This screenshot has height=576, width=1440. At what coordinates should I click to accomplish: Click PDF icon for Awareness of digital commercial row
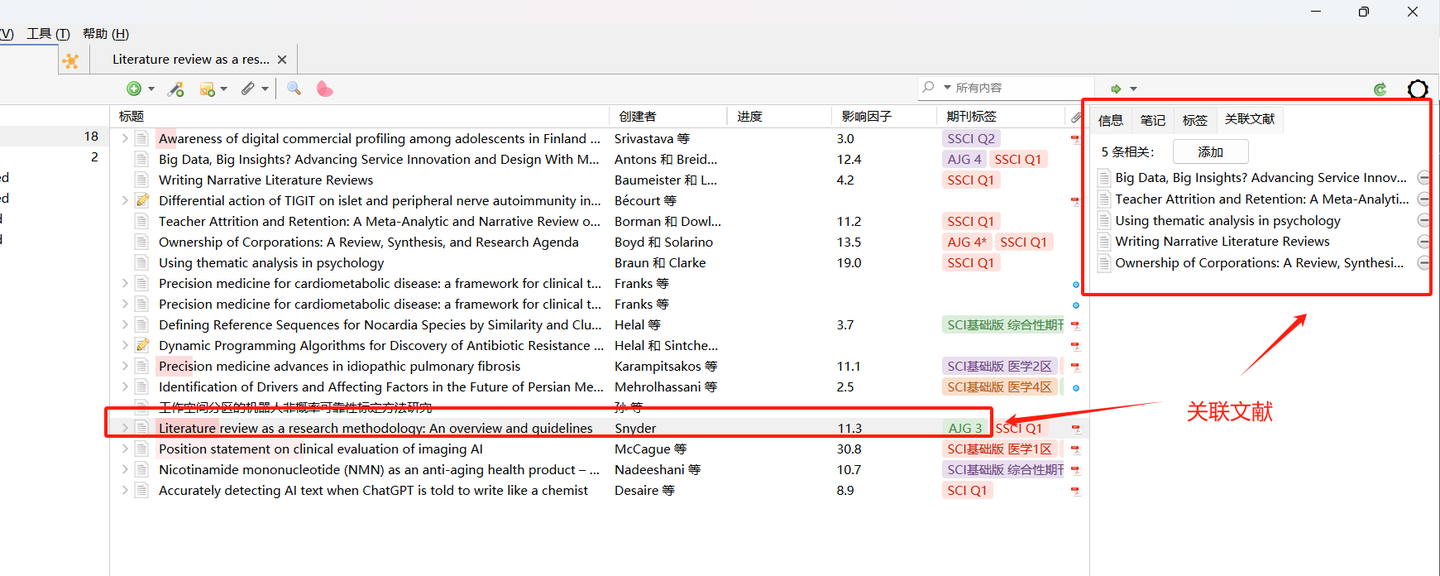pos(1076,139)
